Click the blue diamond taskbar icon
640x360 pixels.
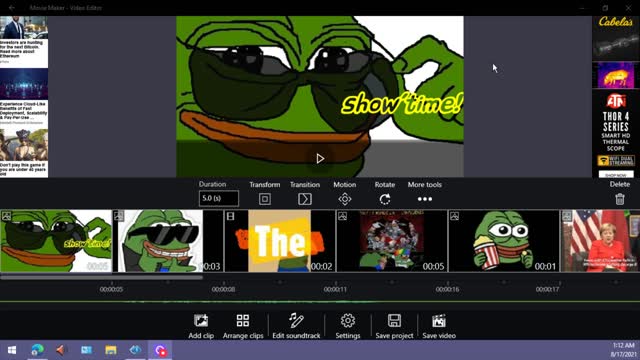[135, 350]
